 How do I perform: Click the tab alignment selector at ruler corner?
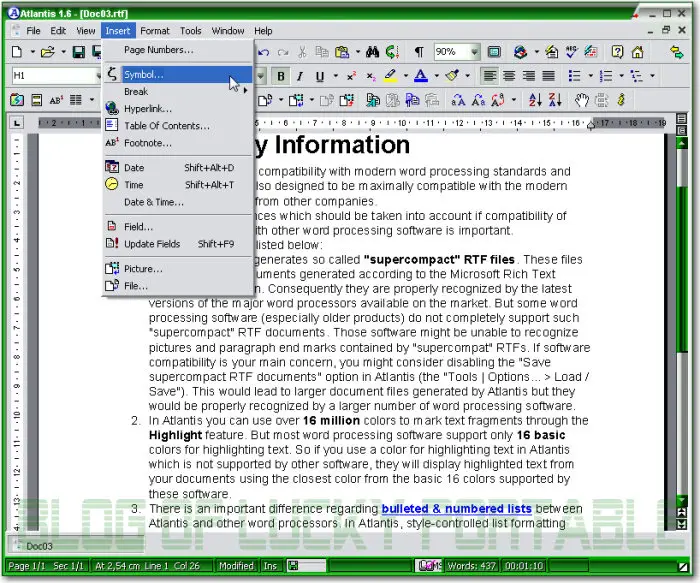(17, 122)
